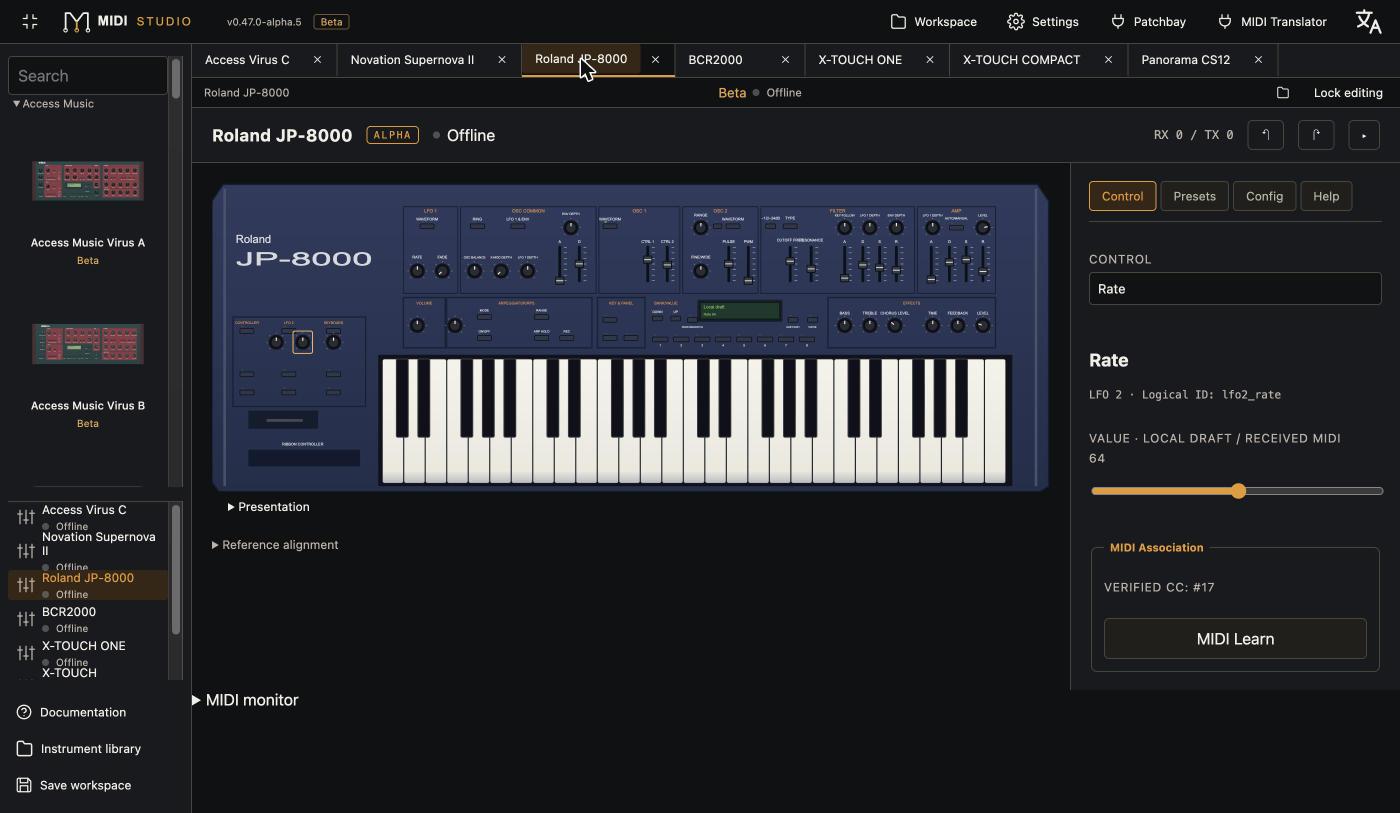The height and width of the screenshot is (813, 1400).
Task: Select the Access Music Virus B thumbnail
Action: tap(88, 344)
